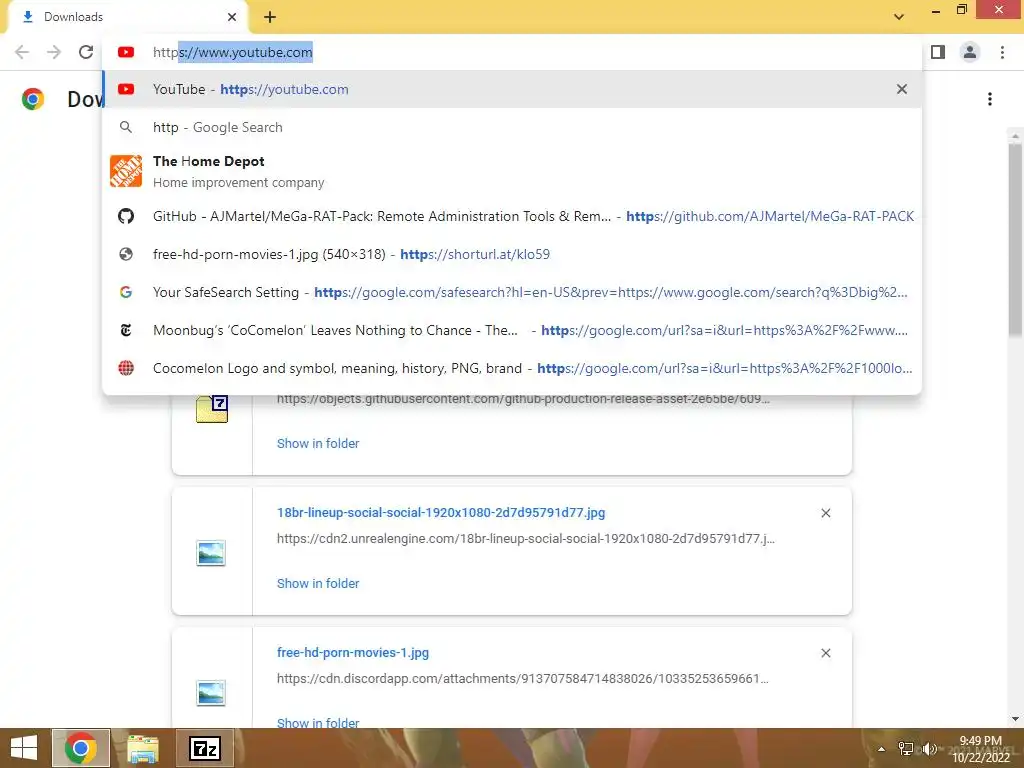
Task: Open Downloads page more actions menu
Action: 990,99
